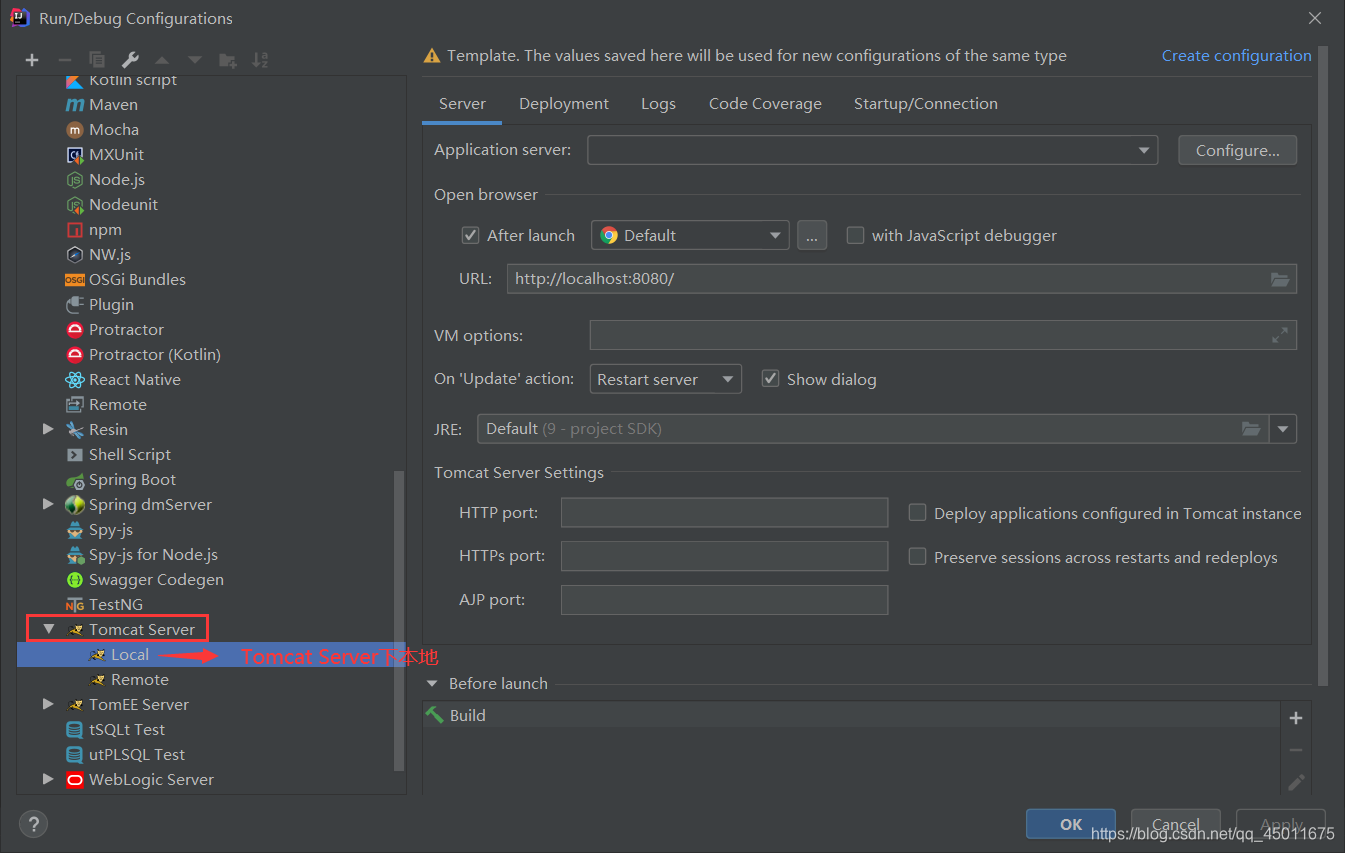Click the Node.js icon in the list

pyautogui.click(x=74, y=179)
